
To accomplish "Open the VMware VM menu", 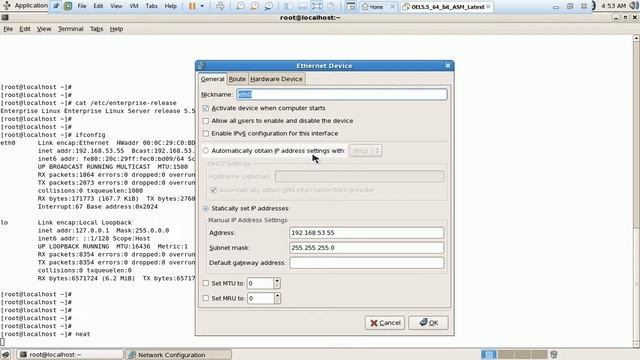I will pyautogui.click(x=134, y=6).
